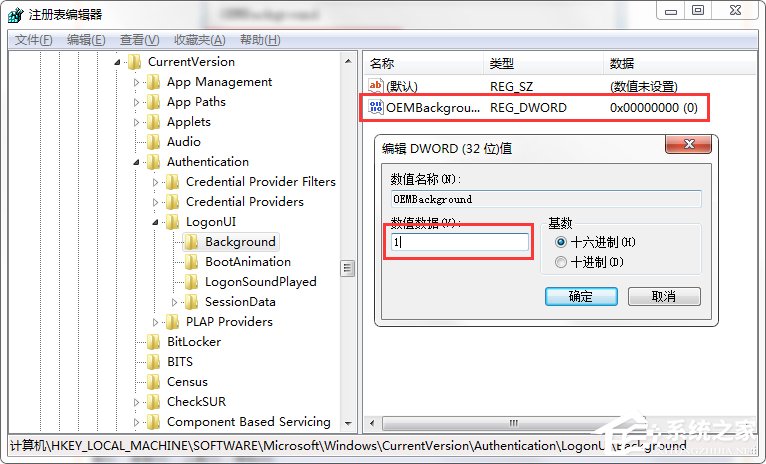This screenshot has height=464, width=766.
Task: Click the Component Based Servicing folder icon
Action: click(153, 422)
